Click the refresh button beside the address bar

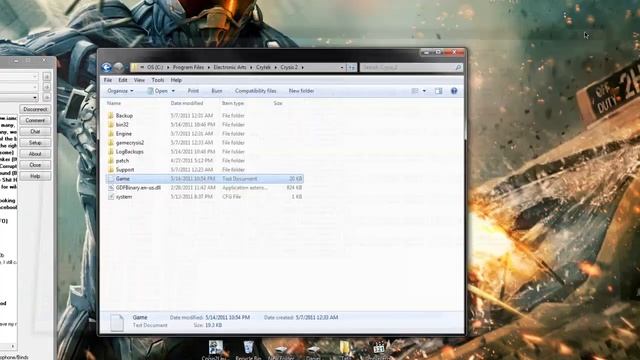coord(352,67)
